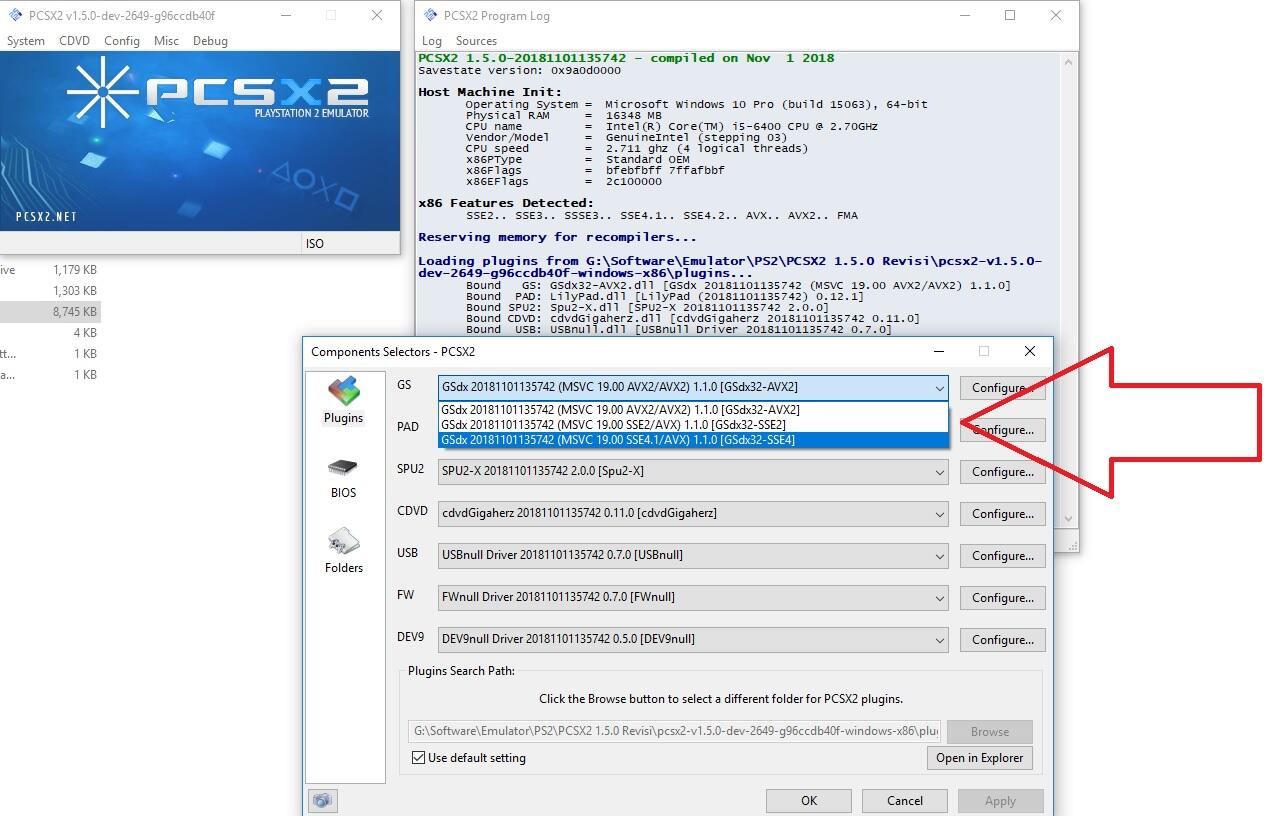
Task: Select file row with 8,745 KB
Action: coord(50,312)
